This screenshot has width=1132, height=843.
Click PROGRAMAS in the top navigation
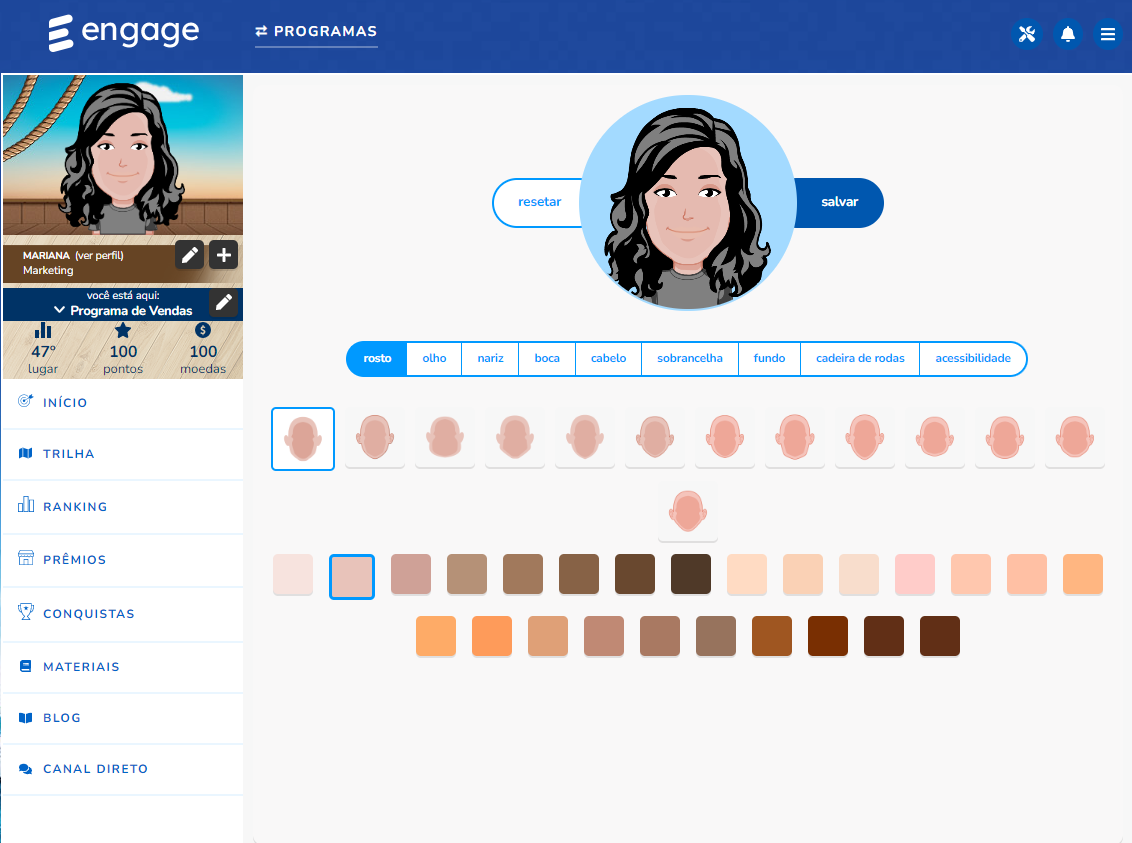click(316, 31)
